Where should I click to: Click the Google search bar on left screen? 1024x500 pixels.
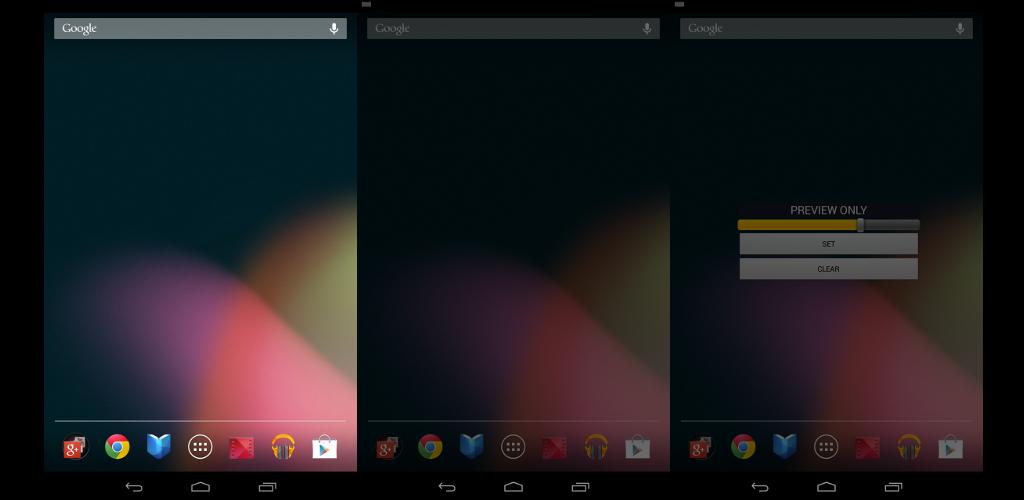click(x=200, y=29)
